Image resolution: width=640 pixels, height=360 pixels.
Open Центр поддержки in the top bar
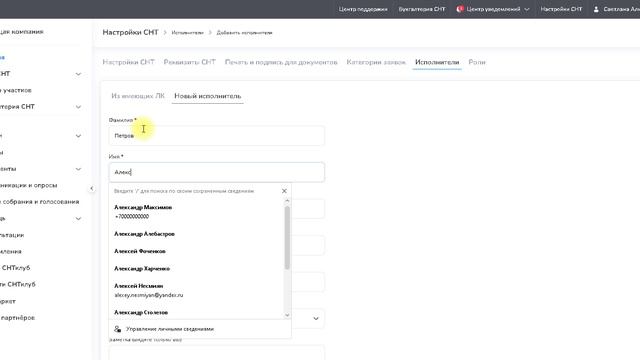[x=363, y=9]
